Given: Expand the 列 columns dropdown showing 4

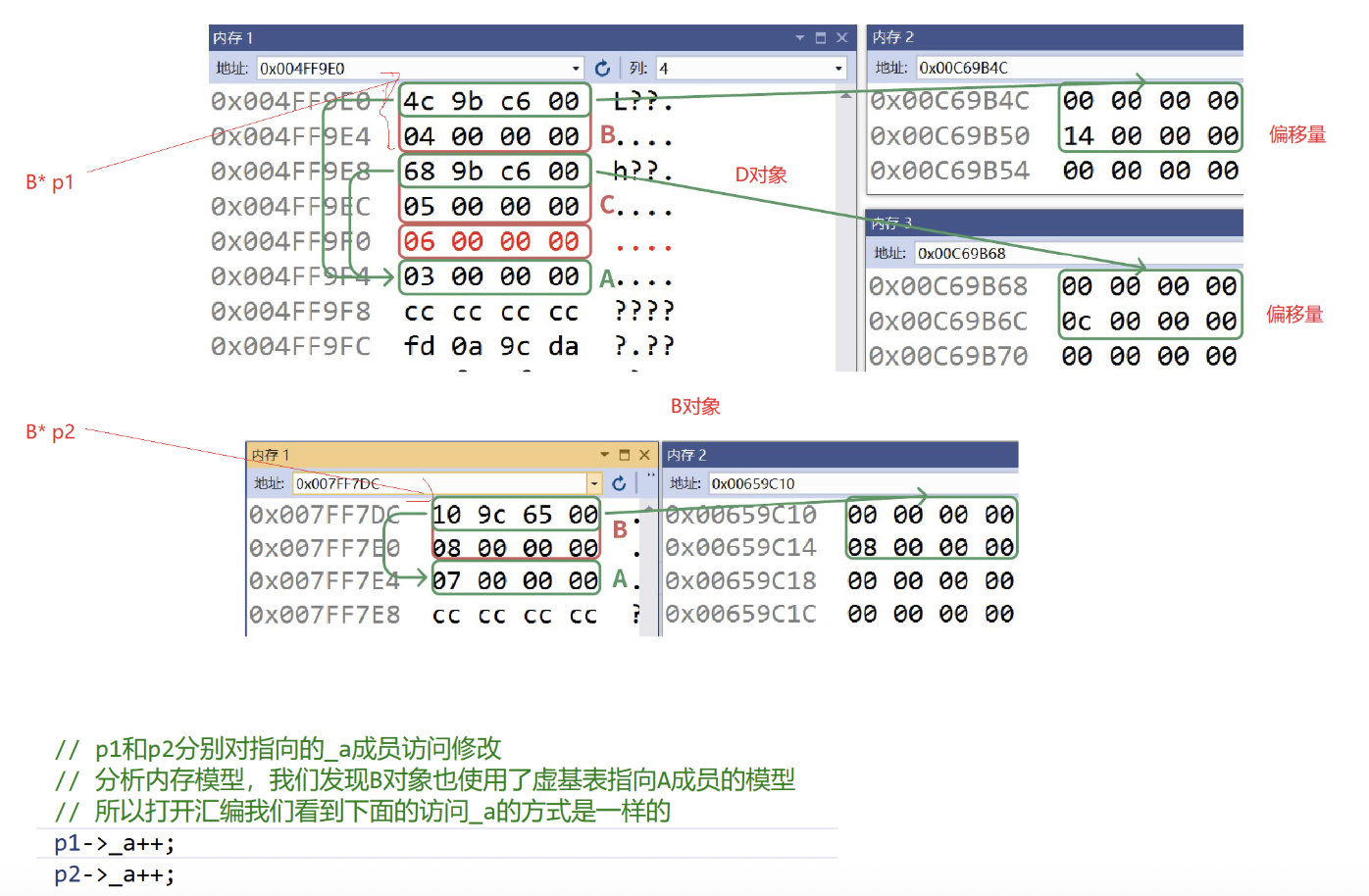Looking at the screenshot, I should click(838, 68).
